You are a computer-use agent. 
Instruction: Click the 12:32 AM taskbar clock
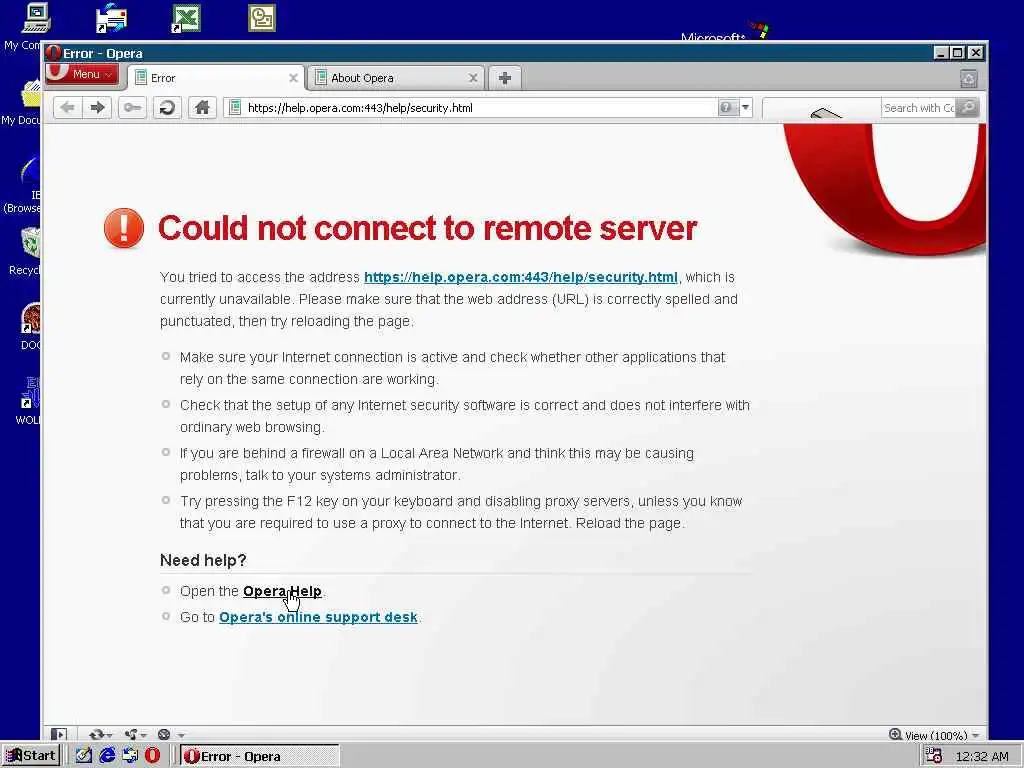(x=982, y=756)
